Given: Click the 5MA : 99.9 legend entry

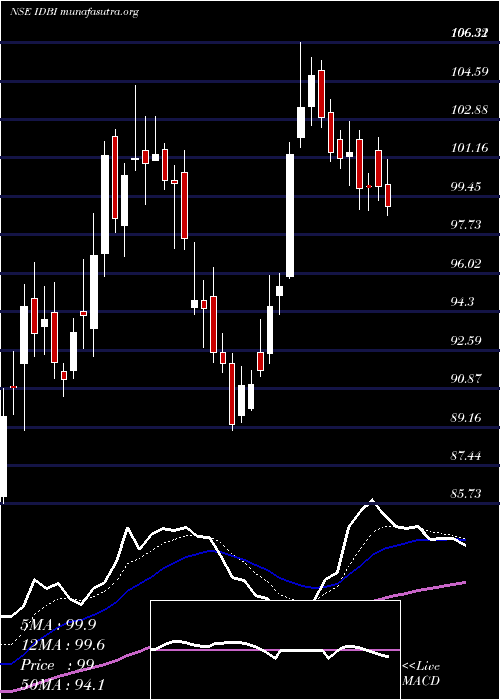Looking at the screenshot, I should click(x=59, y=625).
